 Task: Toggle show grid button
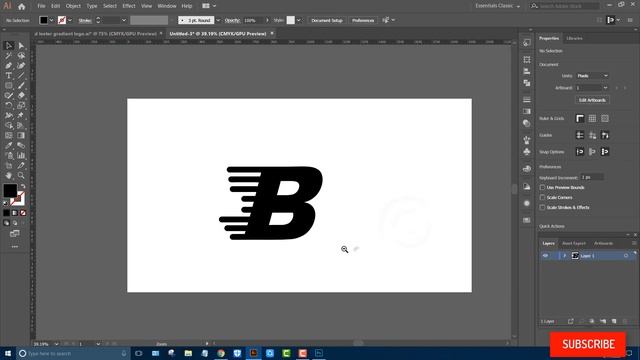click(x=592, y=118)
